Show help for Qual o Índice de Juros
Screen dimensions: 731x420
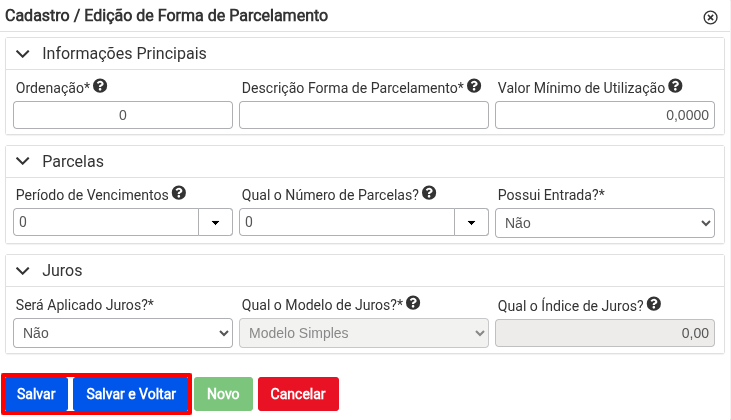click(654, 304)
